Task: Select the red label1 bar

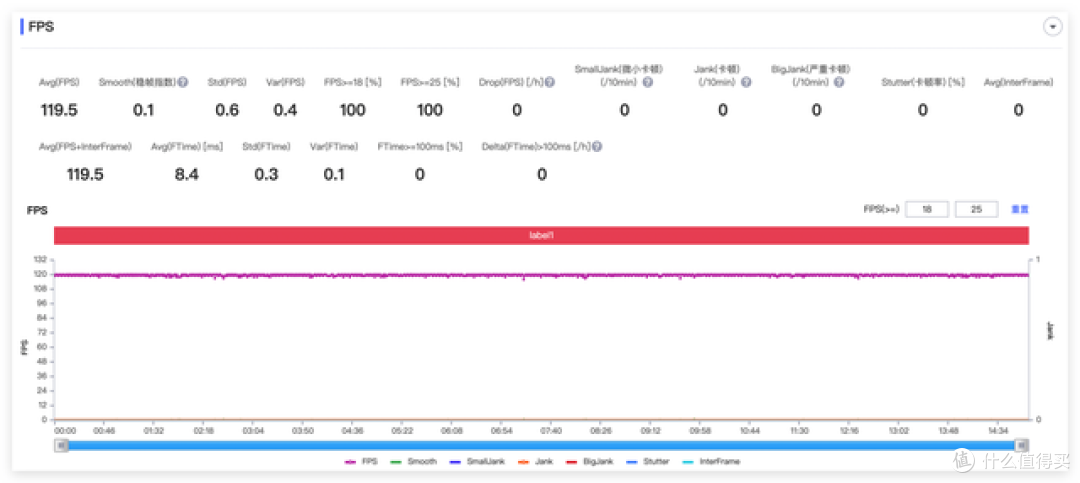Action: click(x=541, y=236)
